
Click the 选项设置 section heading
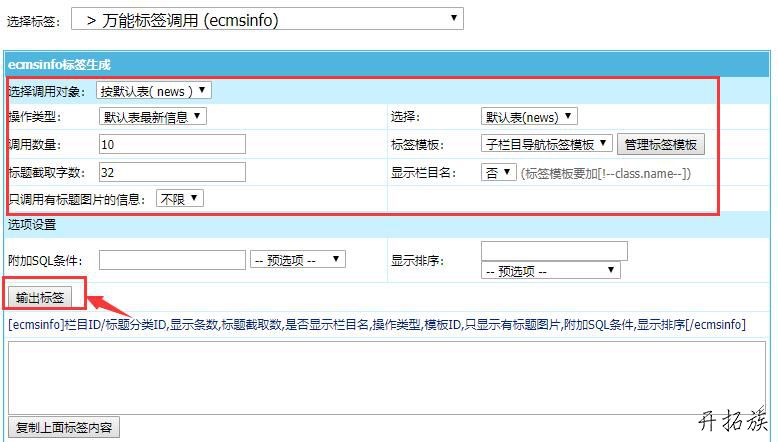[x=32, y=224]
